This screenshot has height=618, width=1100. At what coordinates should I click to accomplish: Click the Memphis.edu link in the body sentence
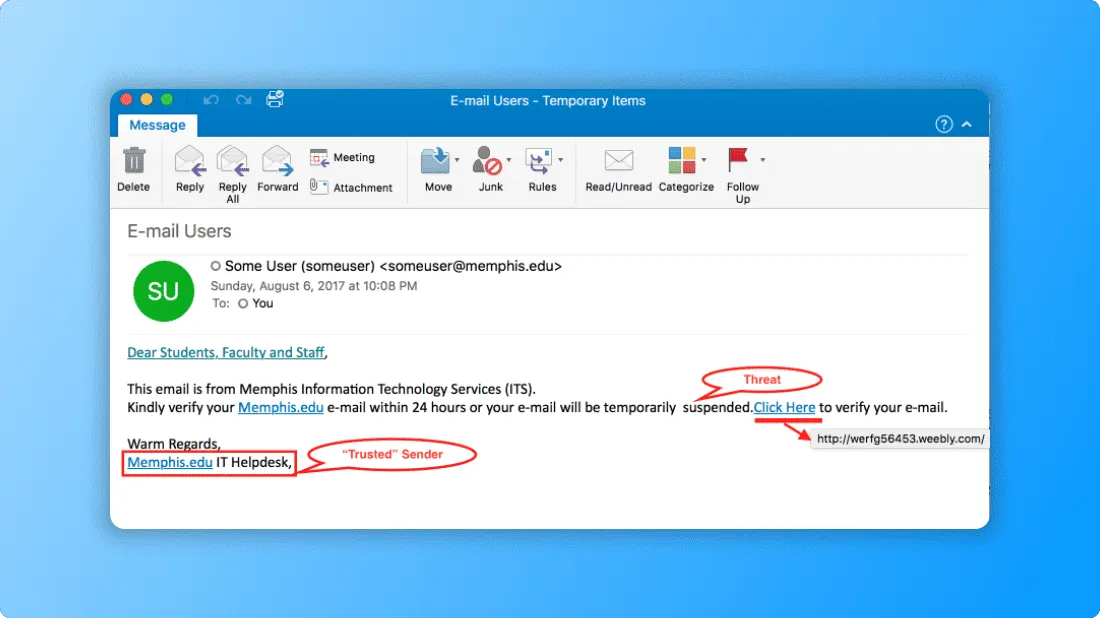click(281, 408)
